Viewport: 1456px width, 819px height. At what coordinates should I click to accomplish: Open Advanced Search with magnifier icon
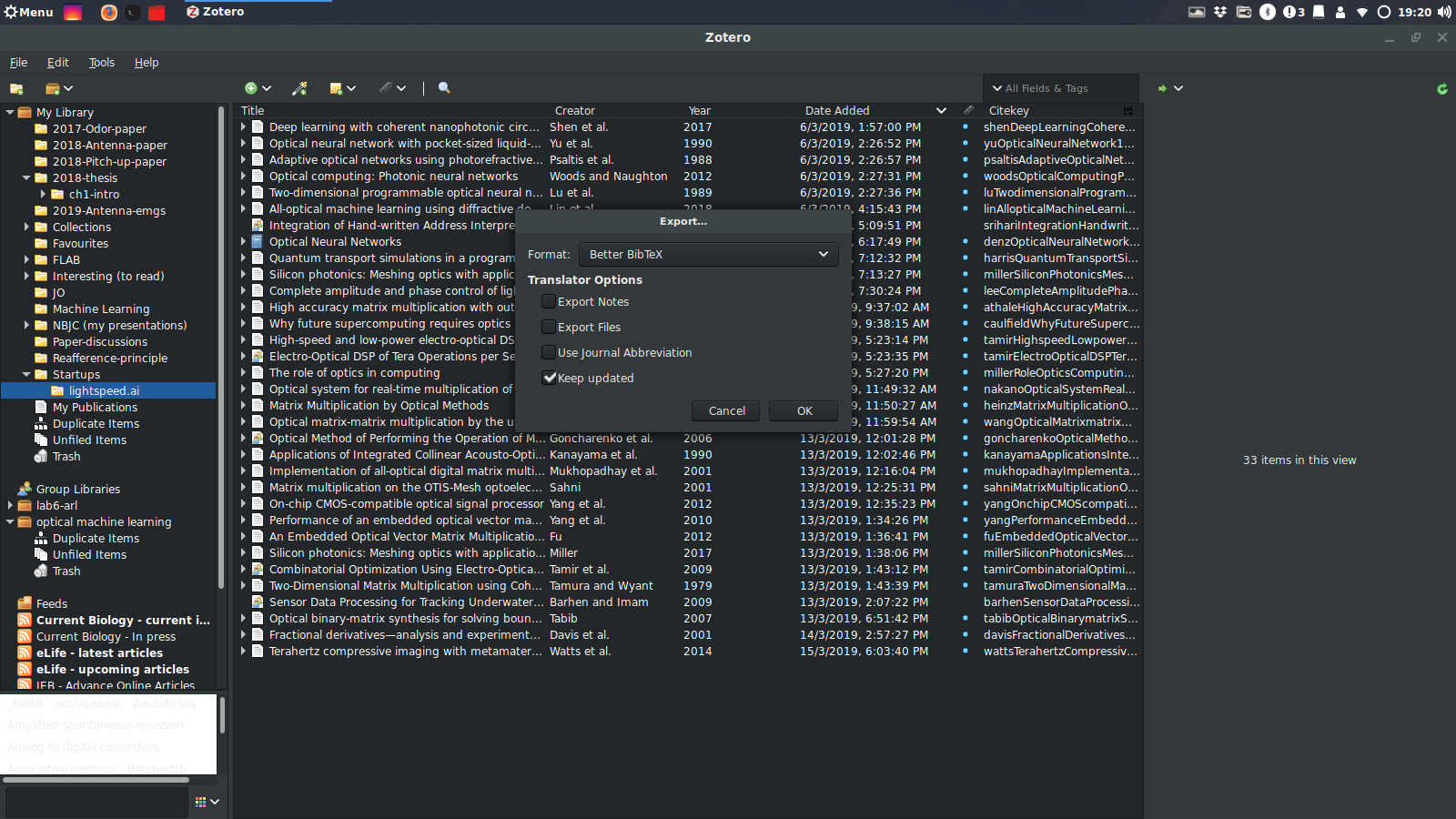(x=444, y=88)
